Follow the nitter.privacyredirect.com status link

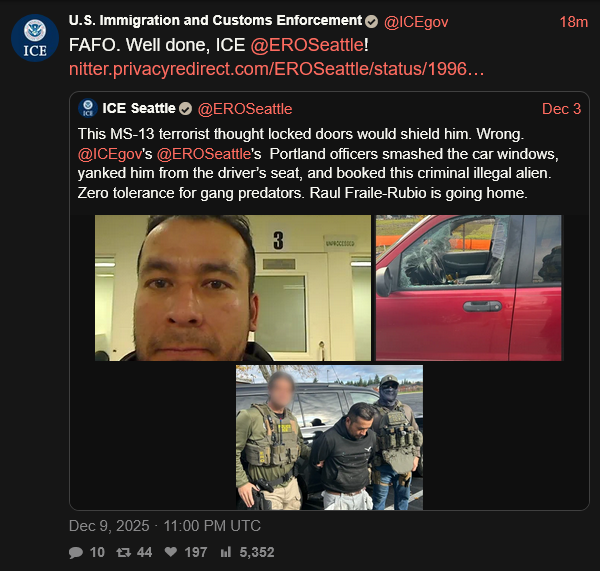coord(277,69)
